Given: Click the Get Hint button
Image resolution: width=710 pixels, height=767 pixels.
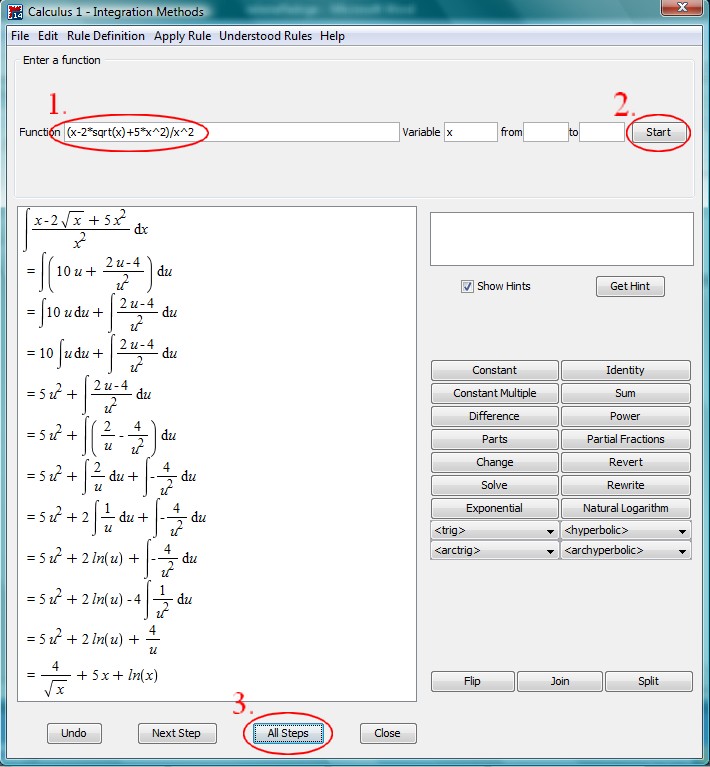Looking at the screenshot, I should 630,286.
